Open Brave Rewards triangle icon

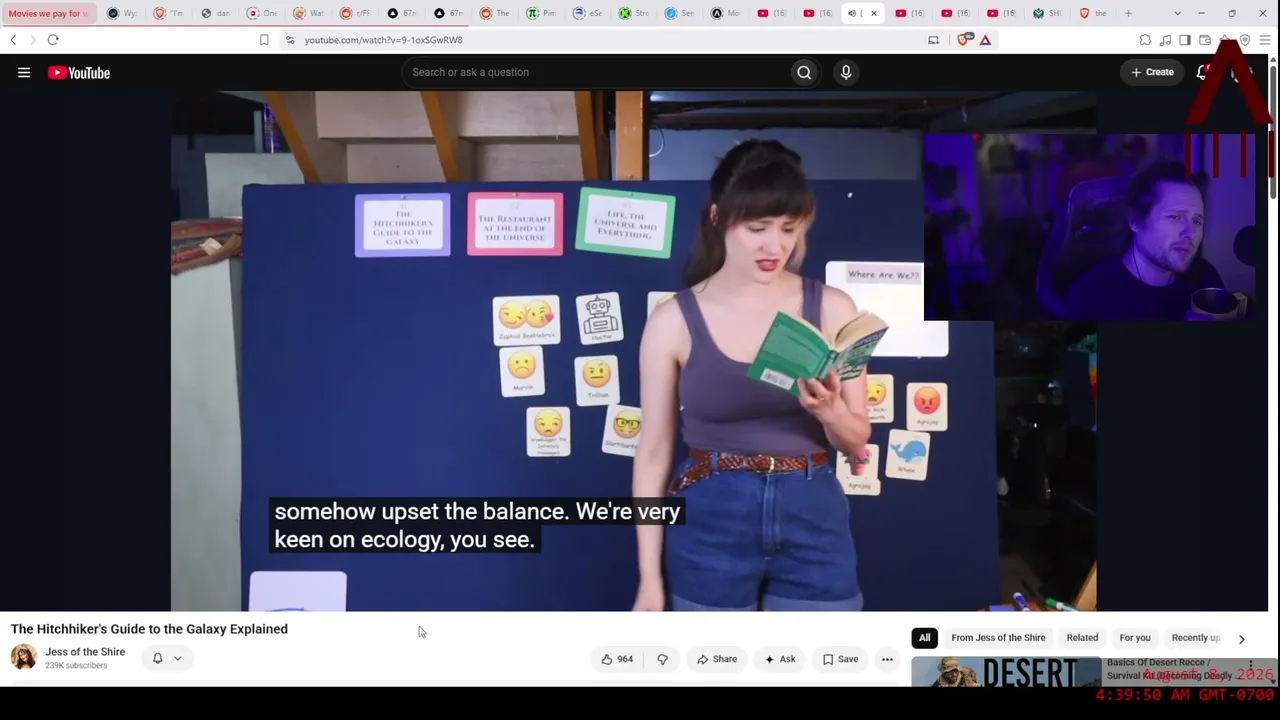click(985, 40)
